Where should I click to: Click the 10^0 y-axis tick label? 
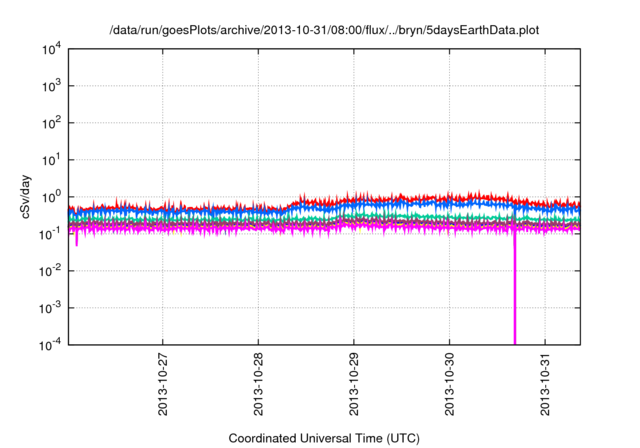(51, 197)
